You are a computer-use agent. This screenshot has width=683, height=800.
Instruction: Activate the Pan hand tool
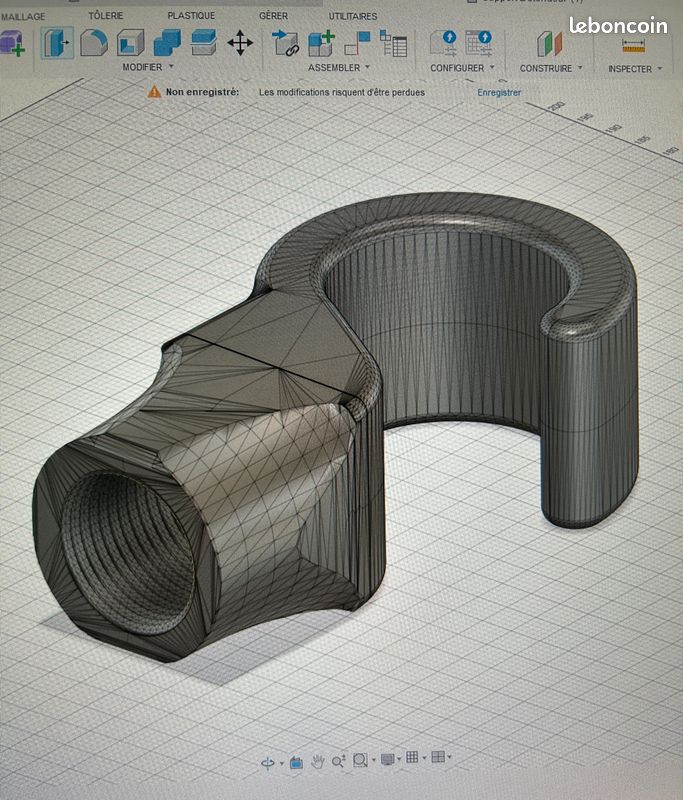[317, 762]
